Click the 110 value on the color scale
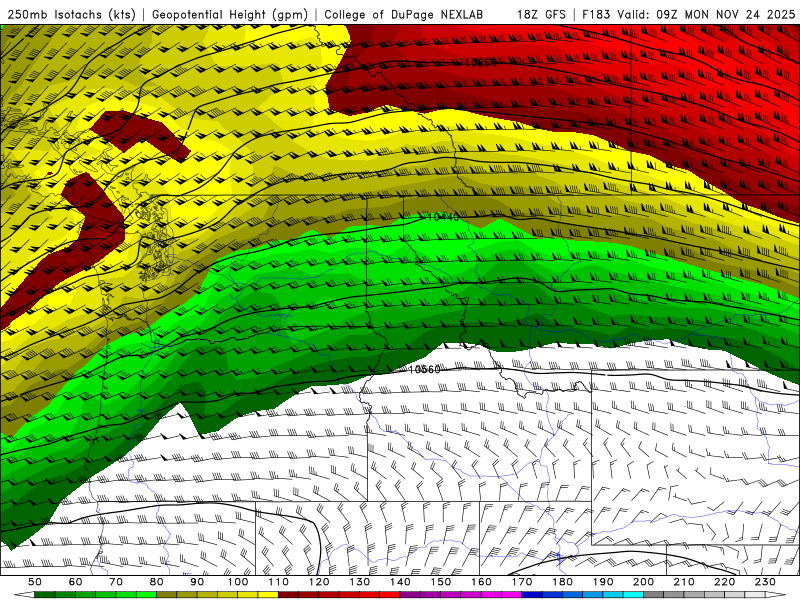The image size is (800, 600). click(279, 582)
